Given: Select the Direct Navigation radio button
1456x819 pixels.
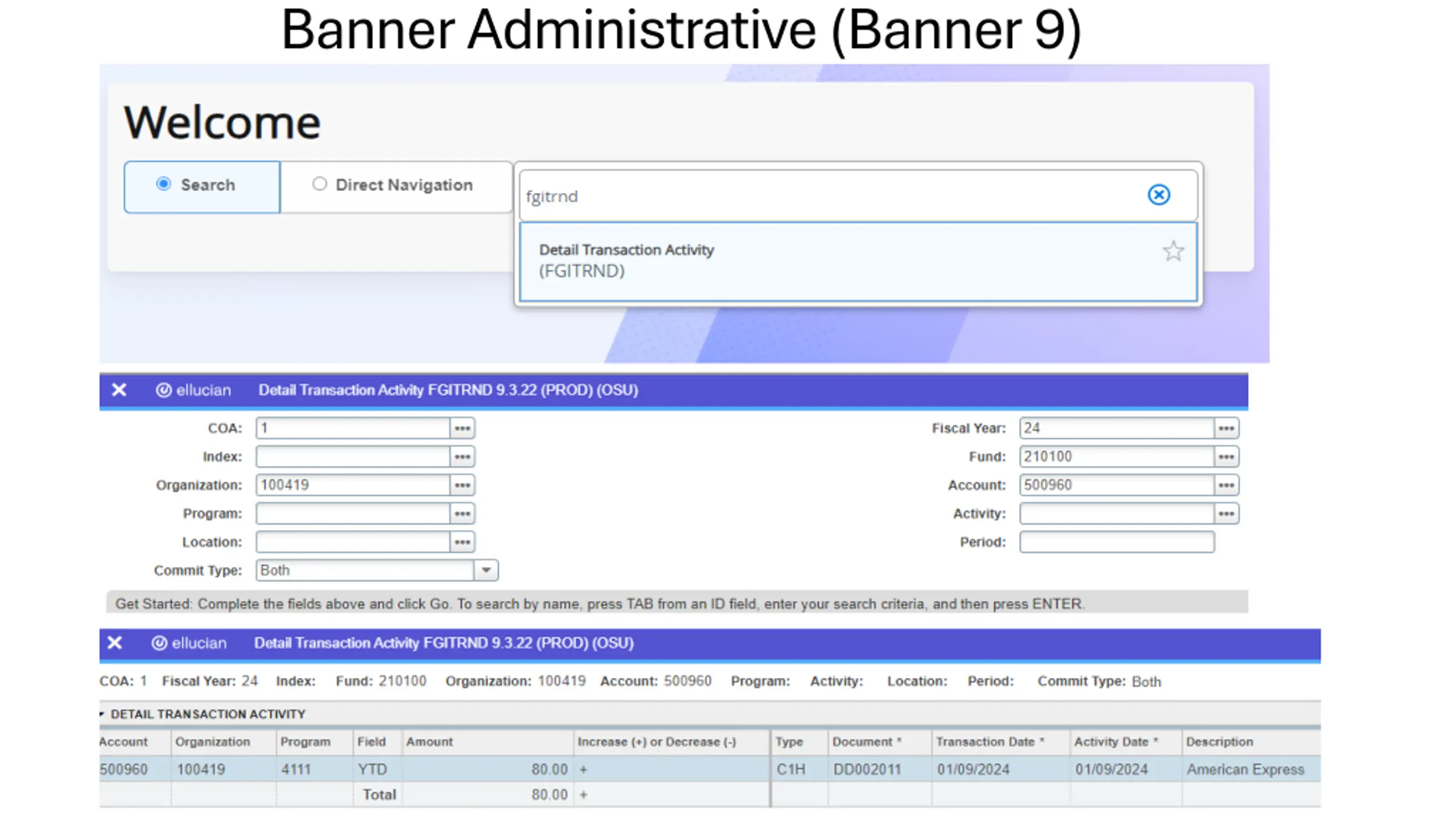Looking at the screenshot, I should pyautogui.click(x=320, y=184).
